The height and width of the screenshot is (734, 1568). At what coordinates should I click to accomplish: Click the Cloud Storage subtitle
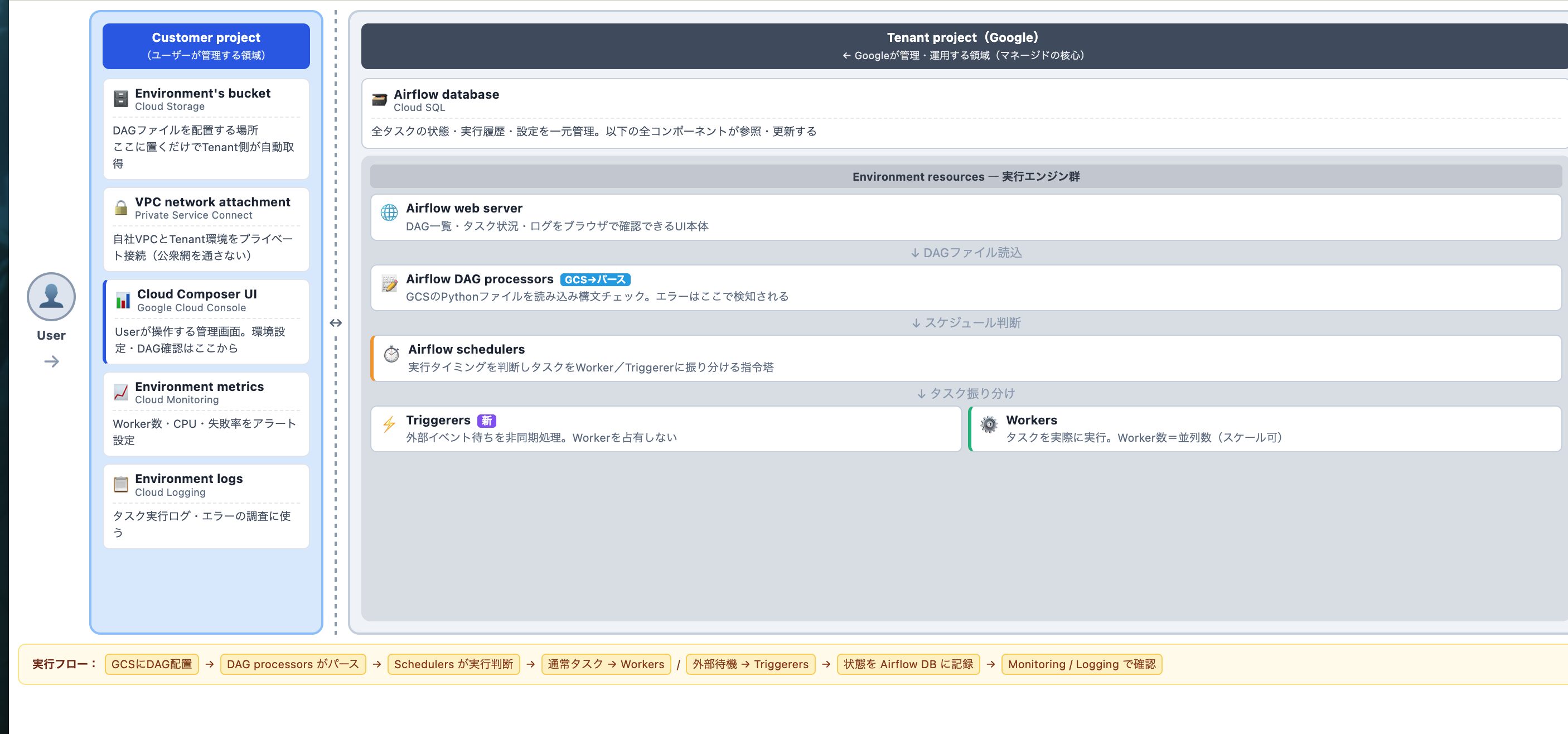click(x=170, y=107)
